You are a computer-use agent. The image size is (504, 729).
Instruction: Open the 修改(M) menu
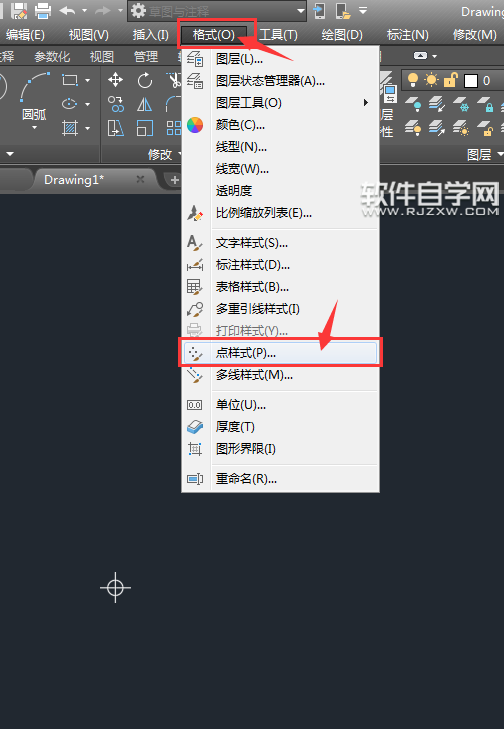click(x=475, y=35)
